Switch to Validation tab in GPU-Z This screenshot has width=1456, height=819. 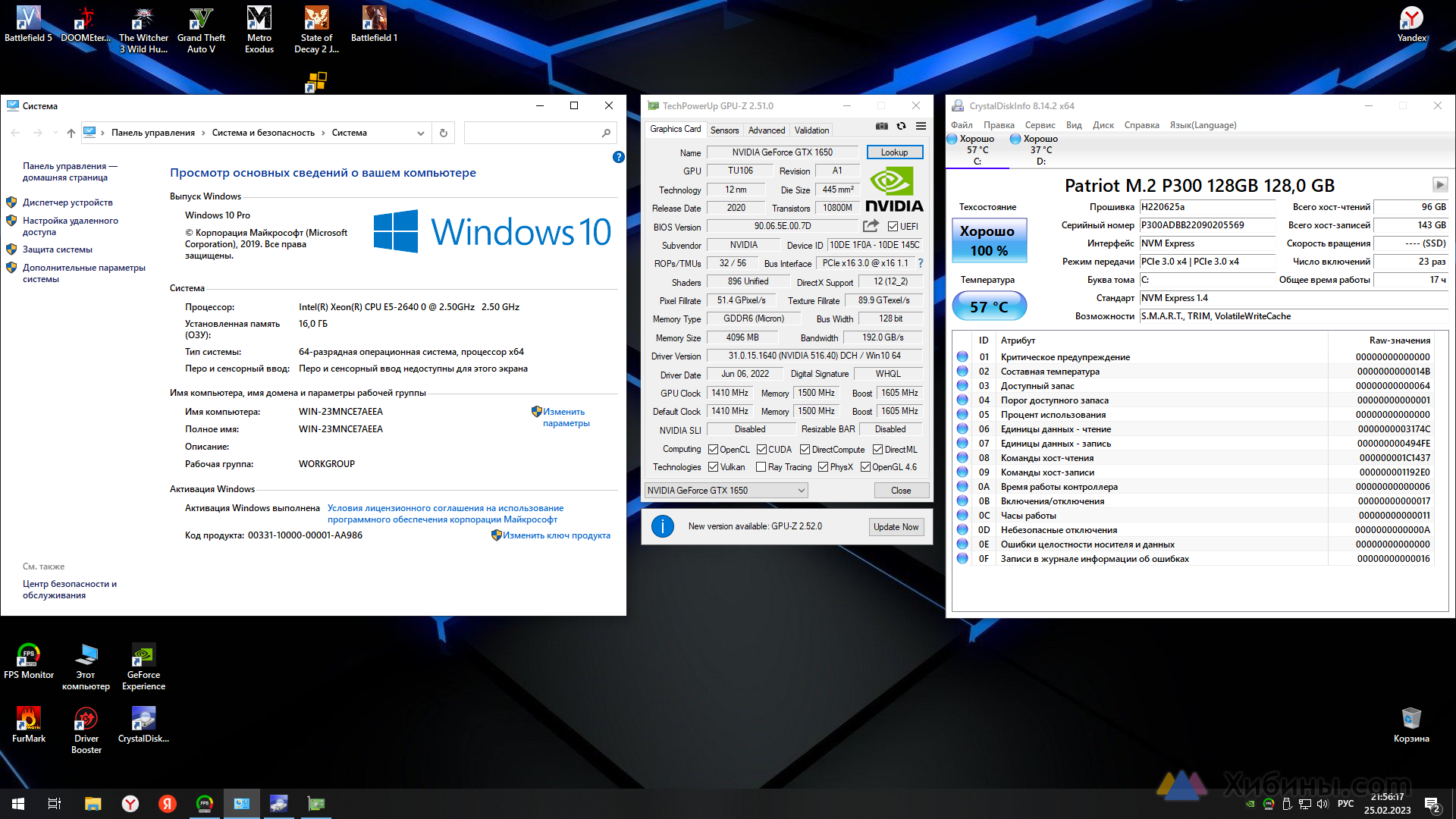tap(811, 130)
